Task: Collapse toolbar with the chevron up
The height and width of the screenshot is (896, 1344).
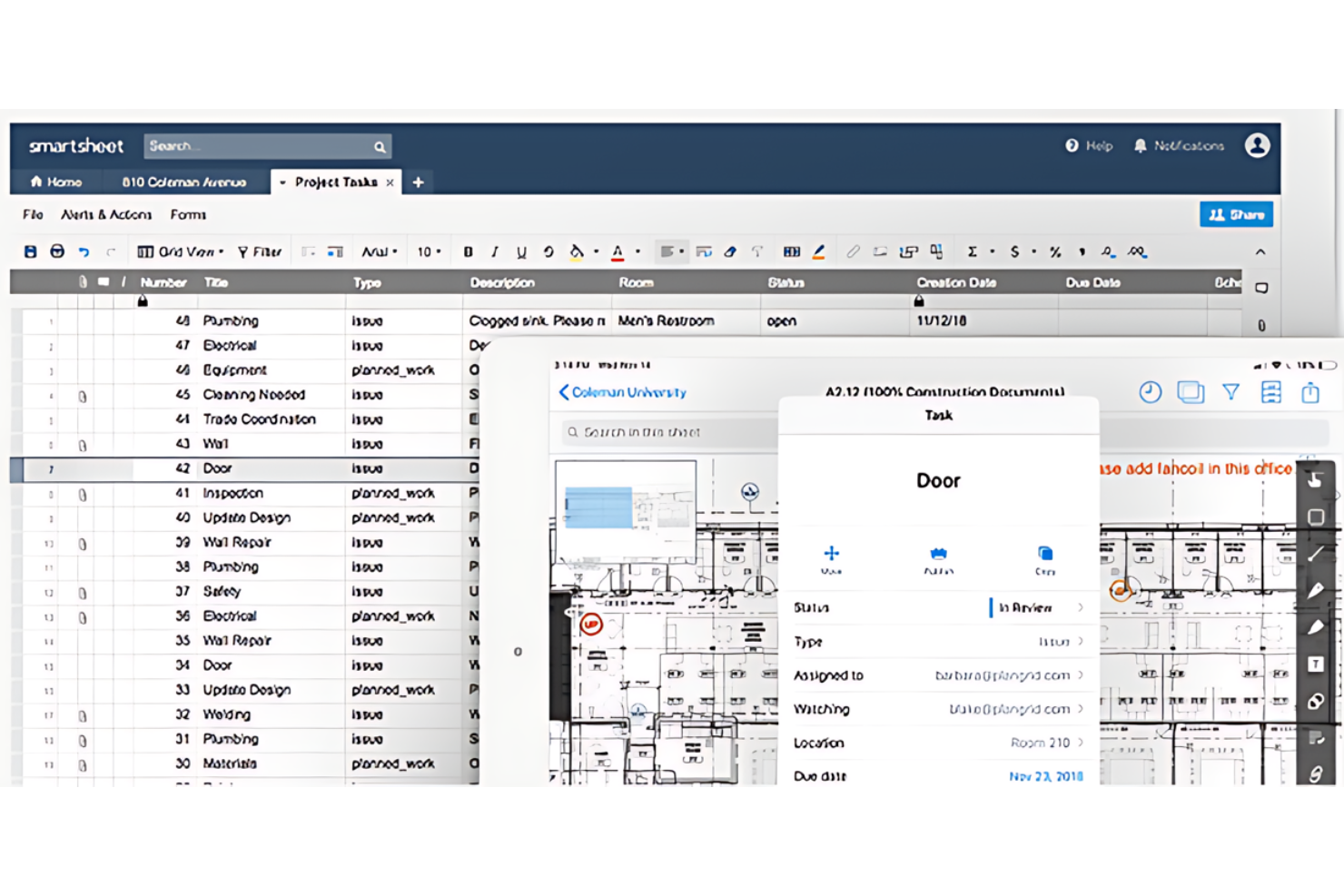Action: tap(1260, 252)
